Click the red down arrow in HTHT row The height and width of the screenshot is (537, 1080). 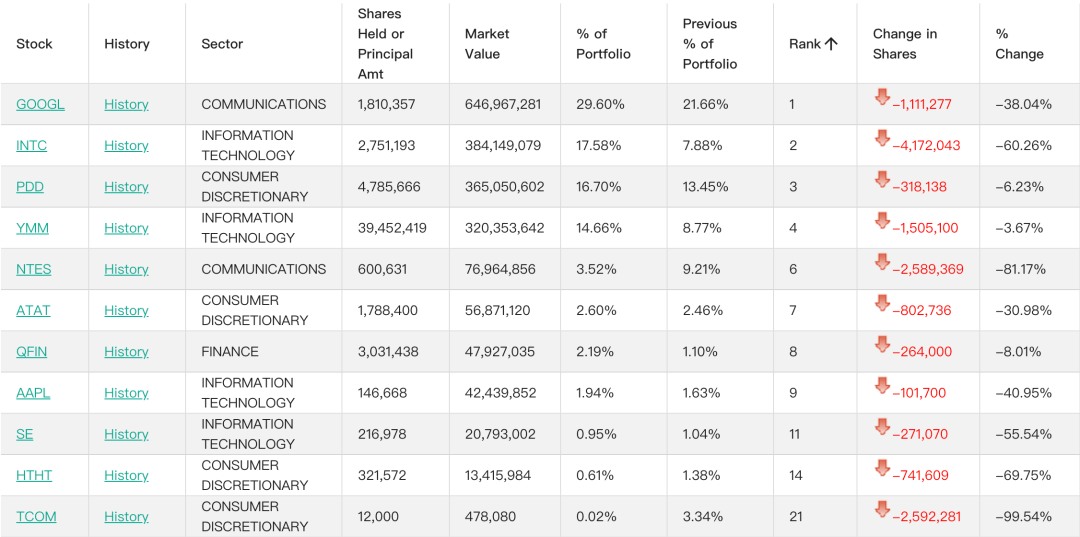click(x=882, y=469)
